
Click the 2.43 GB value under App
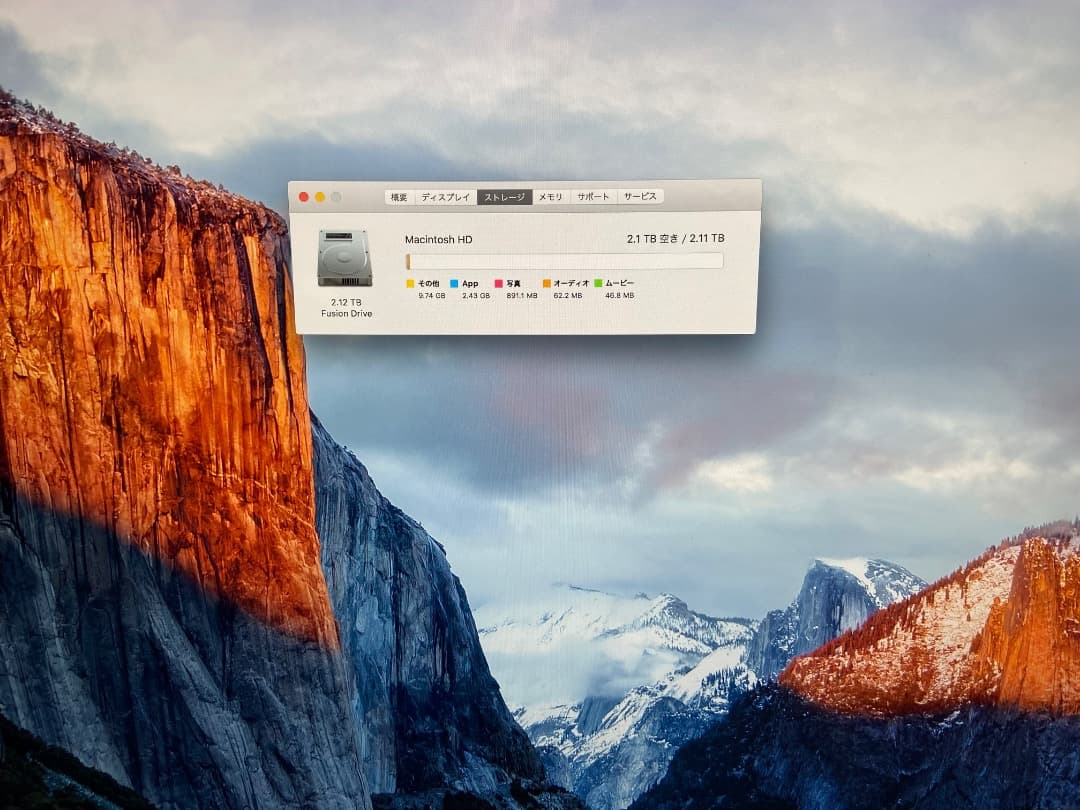pos(474,294)
